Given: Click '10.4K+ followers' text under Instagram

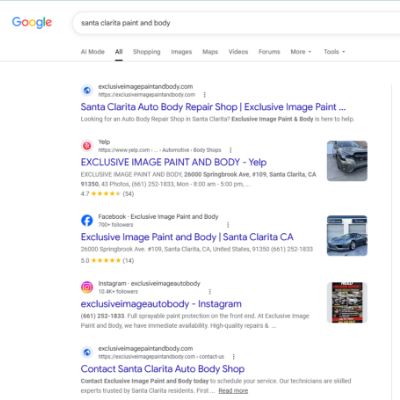Looking at the screenshot, I should pyautogui.click(x=118, y=292).
